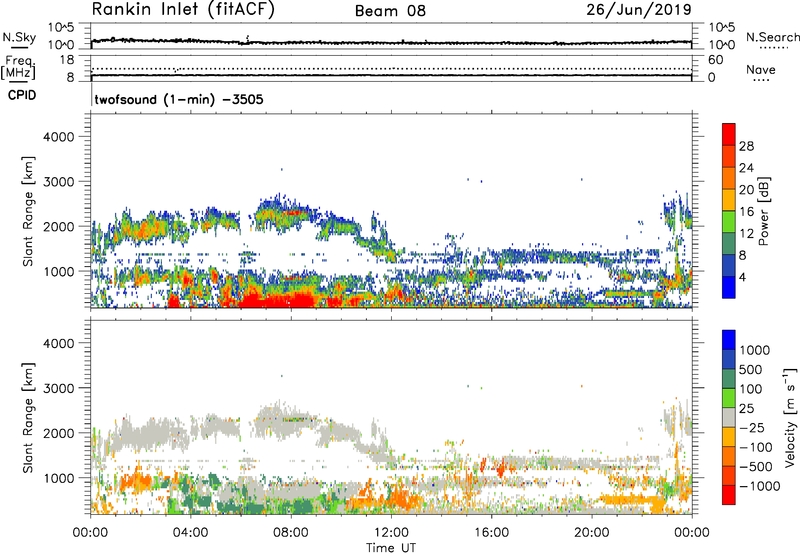Click the '4000' tick of the power panel

point(59,137)
